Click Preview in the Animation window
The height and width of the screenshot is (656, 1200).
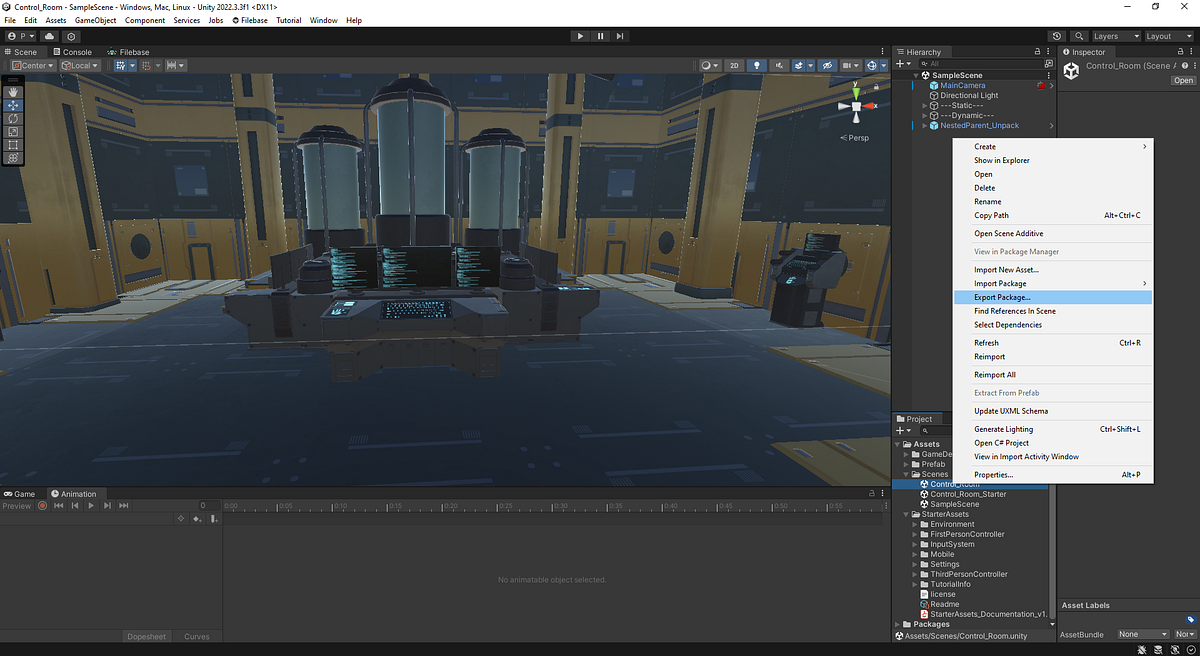click(18, 505)
